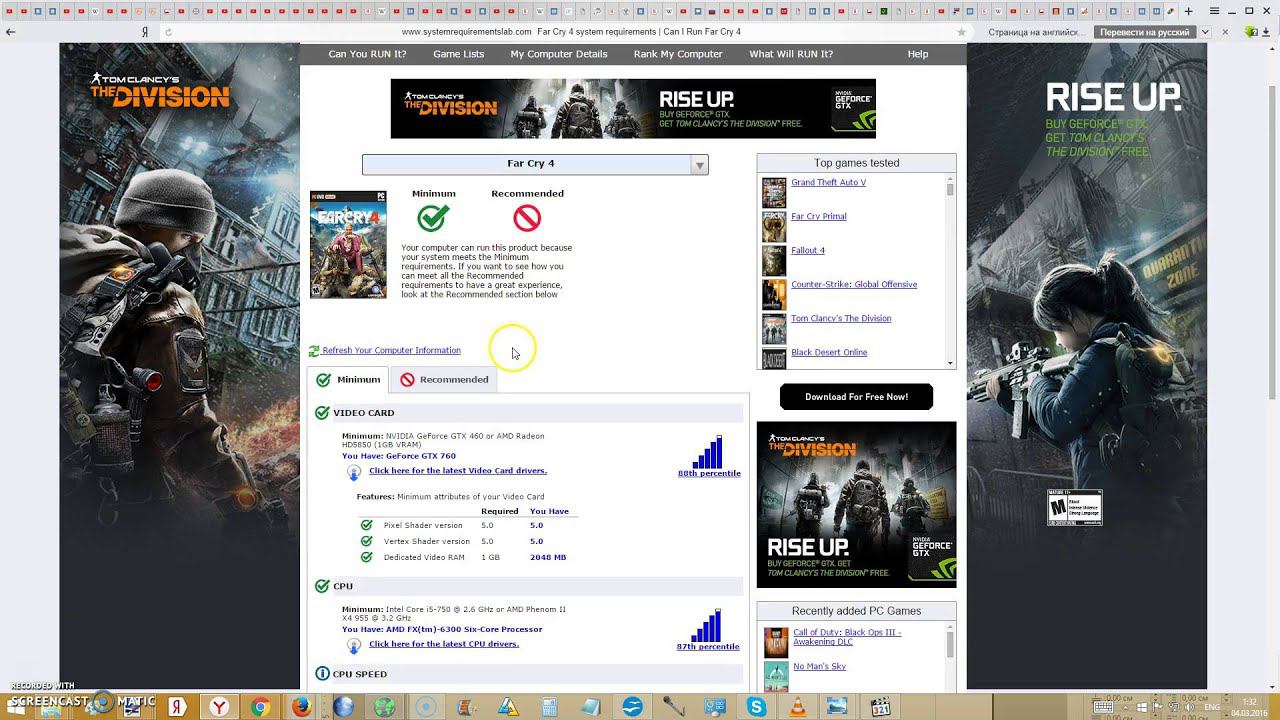
Task: Open Yandex Browser from the taskbar
Action: (218, 707)
